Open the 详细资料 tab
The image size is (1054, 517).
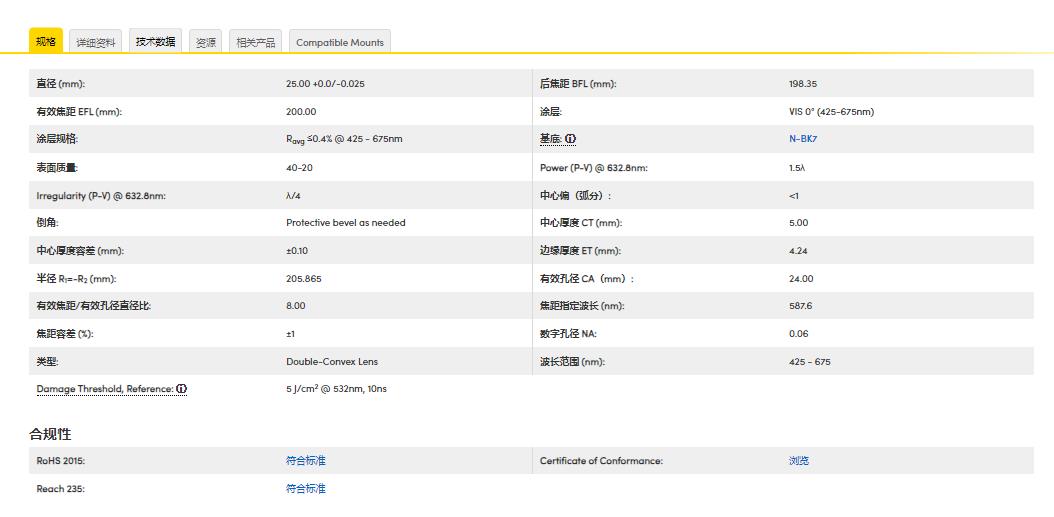click(97, 42)
